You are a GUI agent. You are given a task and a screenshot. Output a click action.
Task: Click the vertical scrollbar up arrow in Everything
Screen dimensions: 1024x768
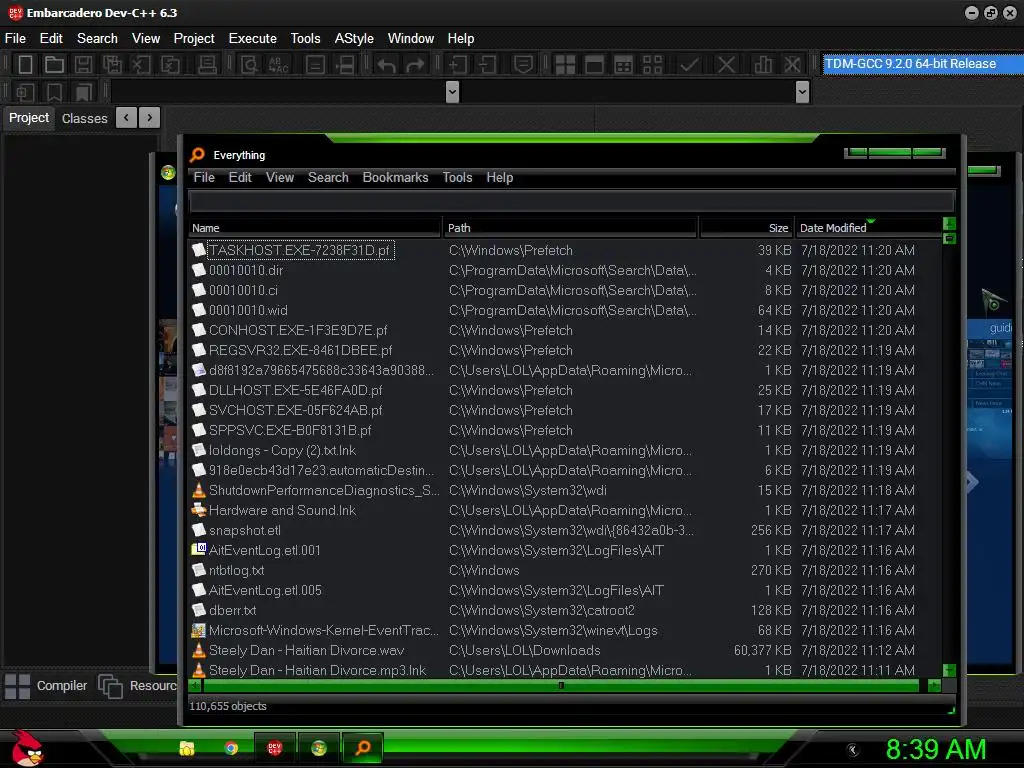pyautogui.click(x=950, y=224)
